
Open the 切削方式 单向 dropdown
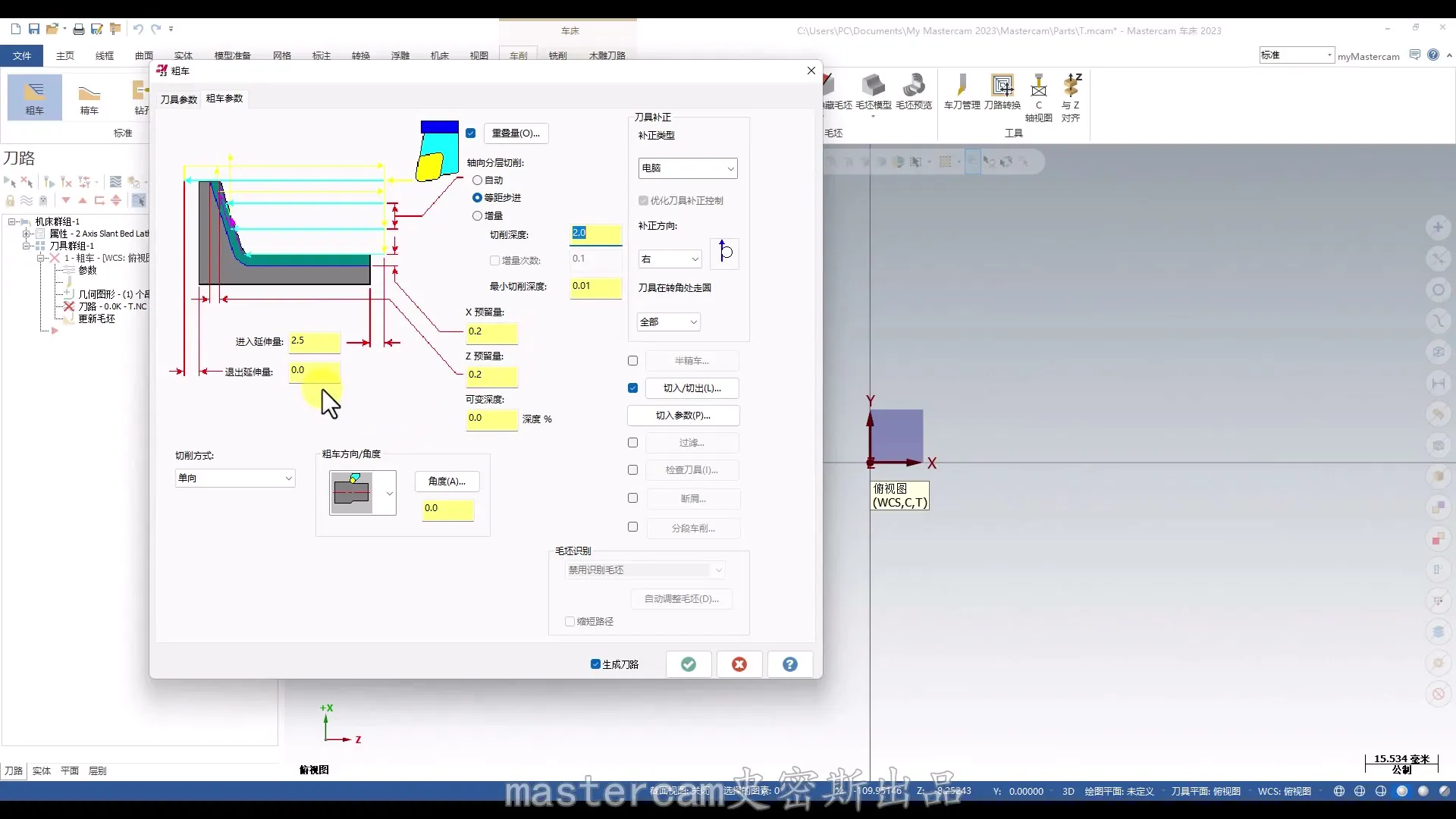point(235,479)
